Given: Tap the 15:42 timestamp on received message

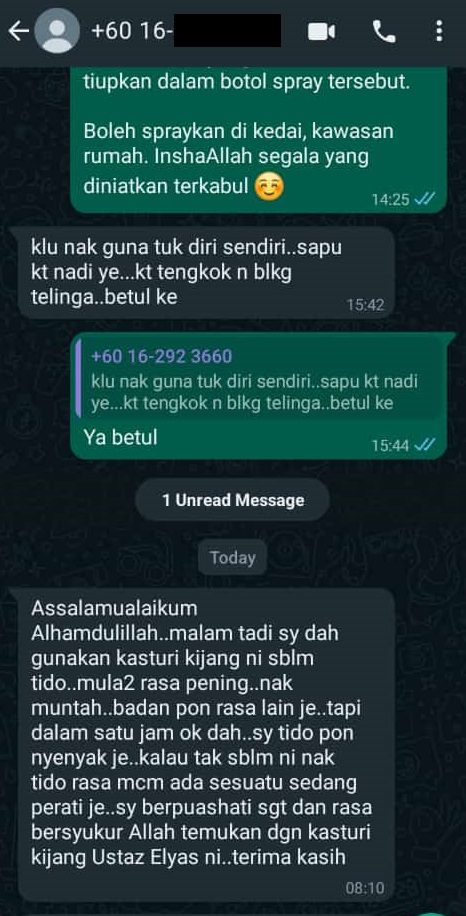Looking at the screenshot, I should click(365, 305).
